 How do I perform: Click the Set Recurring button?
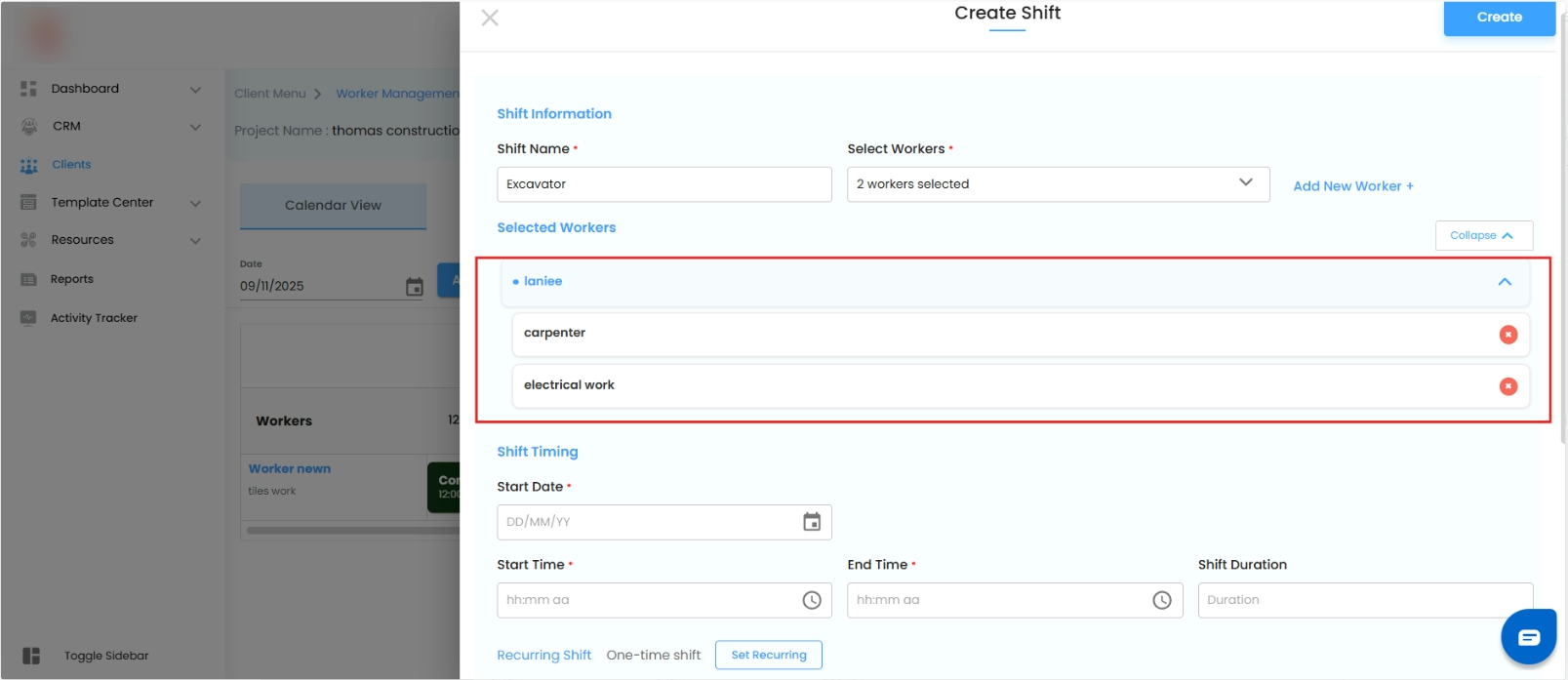(x=769, y=655)
